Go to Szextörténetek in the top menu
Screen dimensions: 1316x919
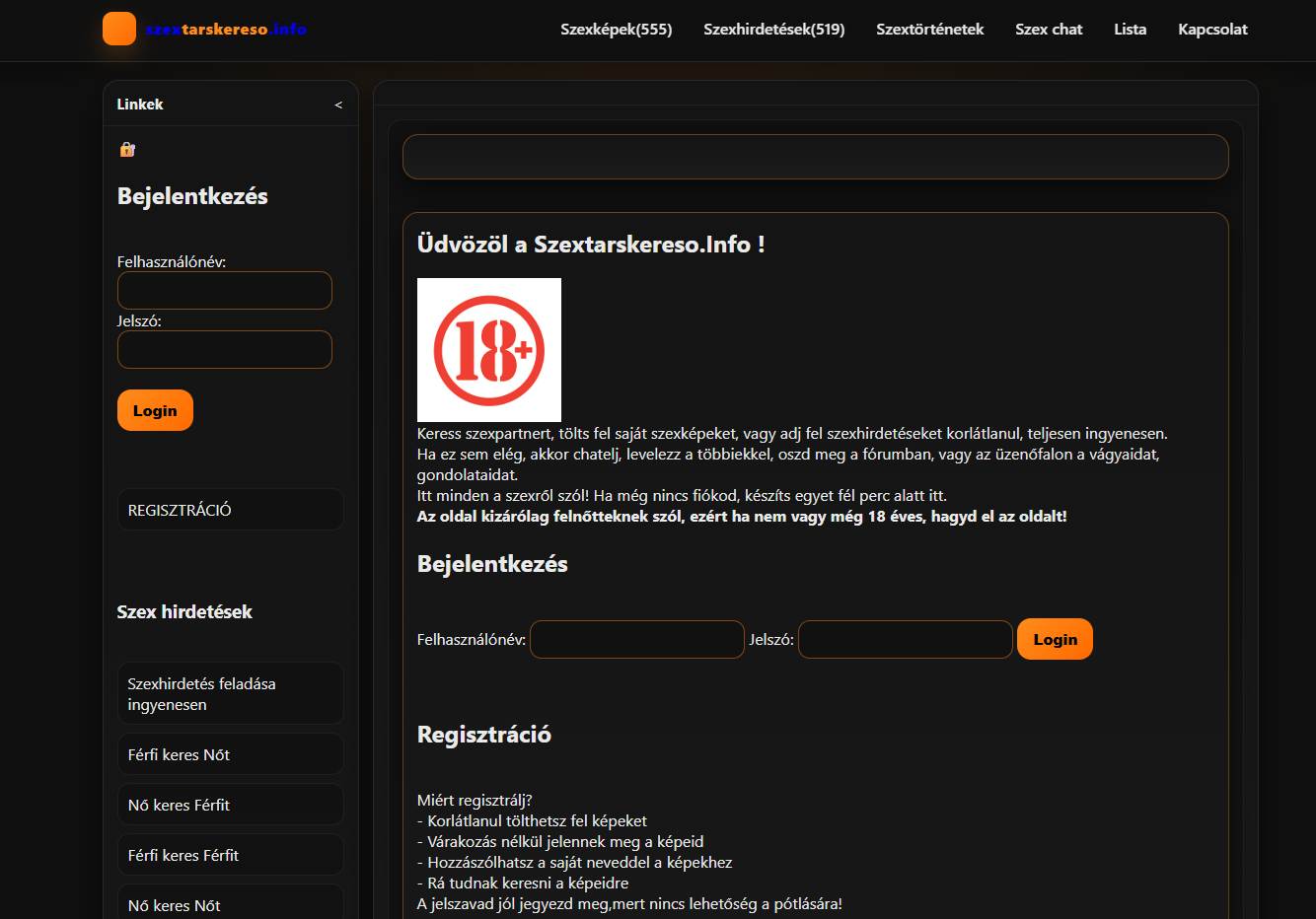pos(930,30)
